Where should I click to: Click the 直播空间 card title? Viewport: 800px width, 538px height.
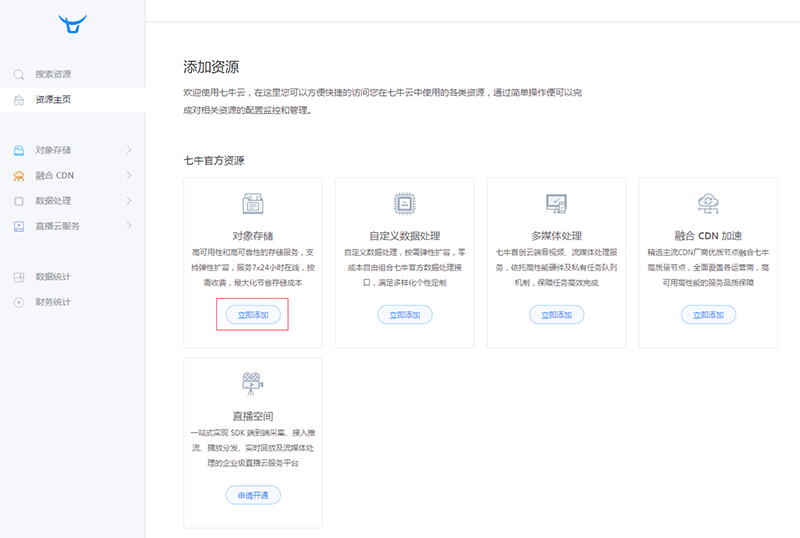(x=253, y=416)
